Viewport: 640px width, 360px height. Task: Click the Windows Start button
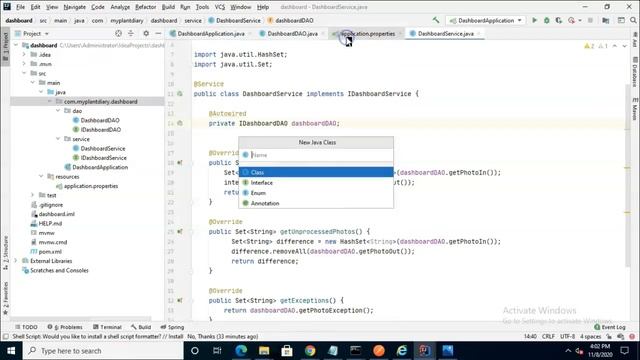(11, 351)
